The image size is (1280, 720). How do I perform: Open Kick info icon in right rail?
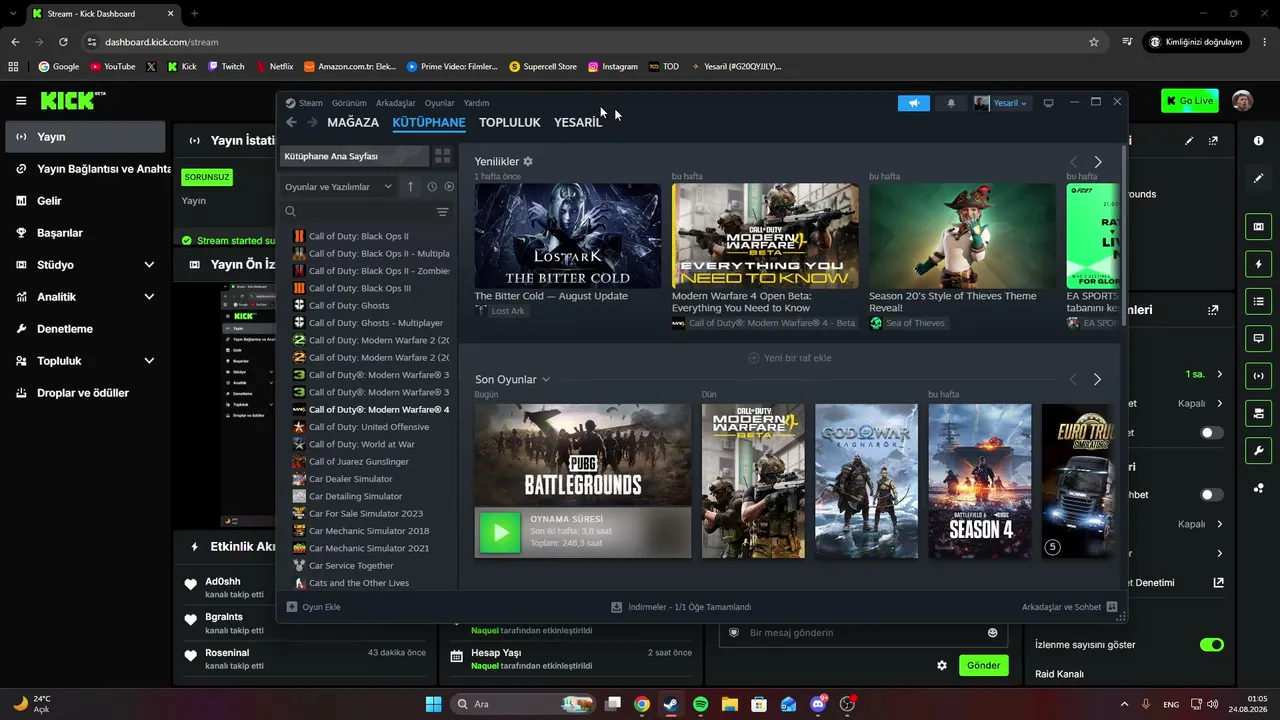pos(1258,141)
